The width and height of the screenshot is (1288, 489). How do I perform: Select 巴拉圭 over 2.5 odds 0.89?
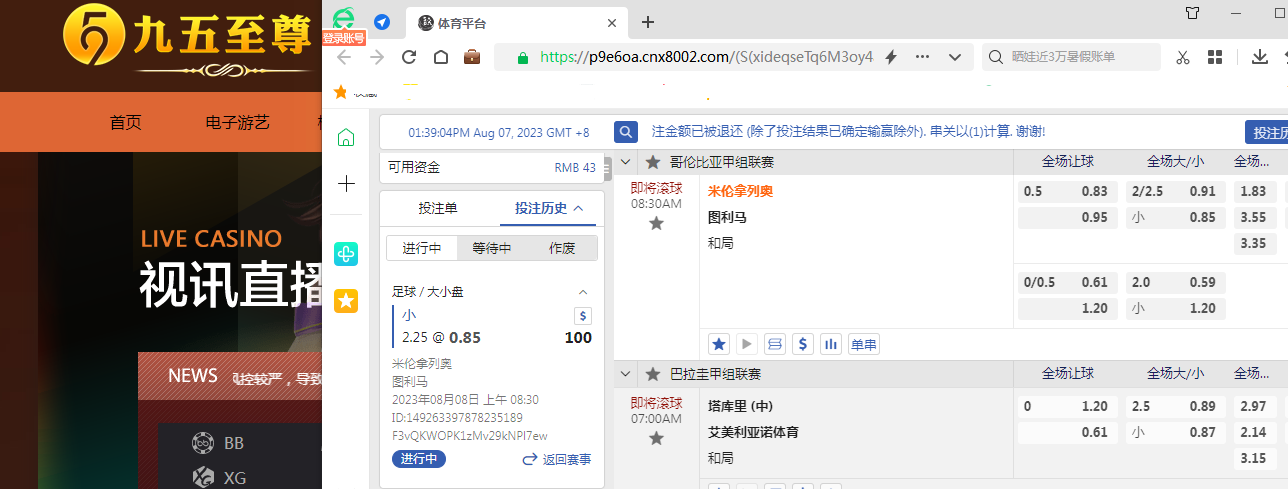[1175, 406]
